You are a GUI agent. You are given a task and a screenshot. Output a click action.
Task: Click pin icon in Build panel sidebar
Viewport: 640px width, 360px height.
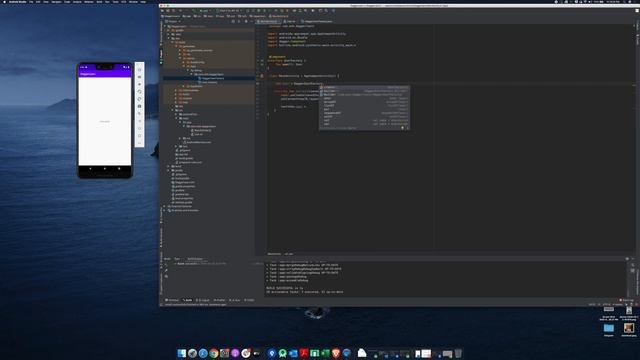[166, 270]
